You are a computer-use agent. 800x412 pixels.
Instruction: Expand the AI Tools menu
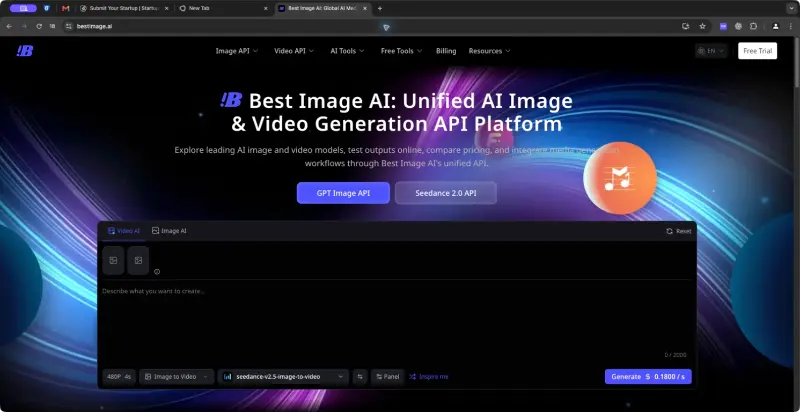pos(347,51)
